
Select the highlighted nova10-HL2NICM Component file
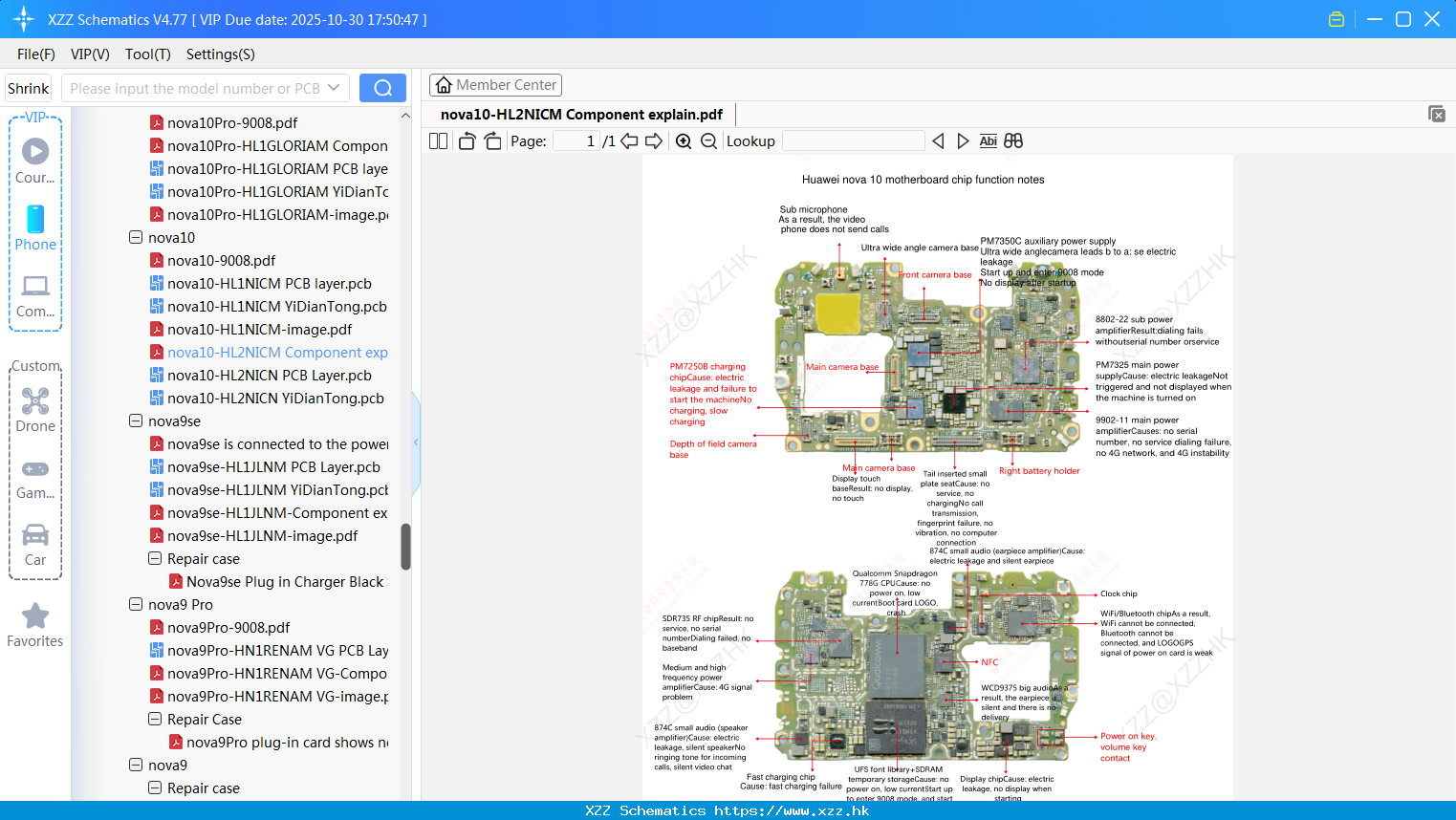click(x=277, y=352)
